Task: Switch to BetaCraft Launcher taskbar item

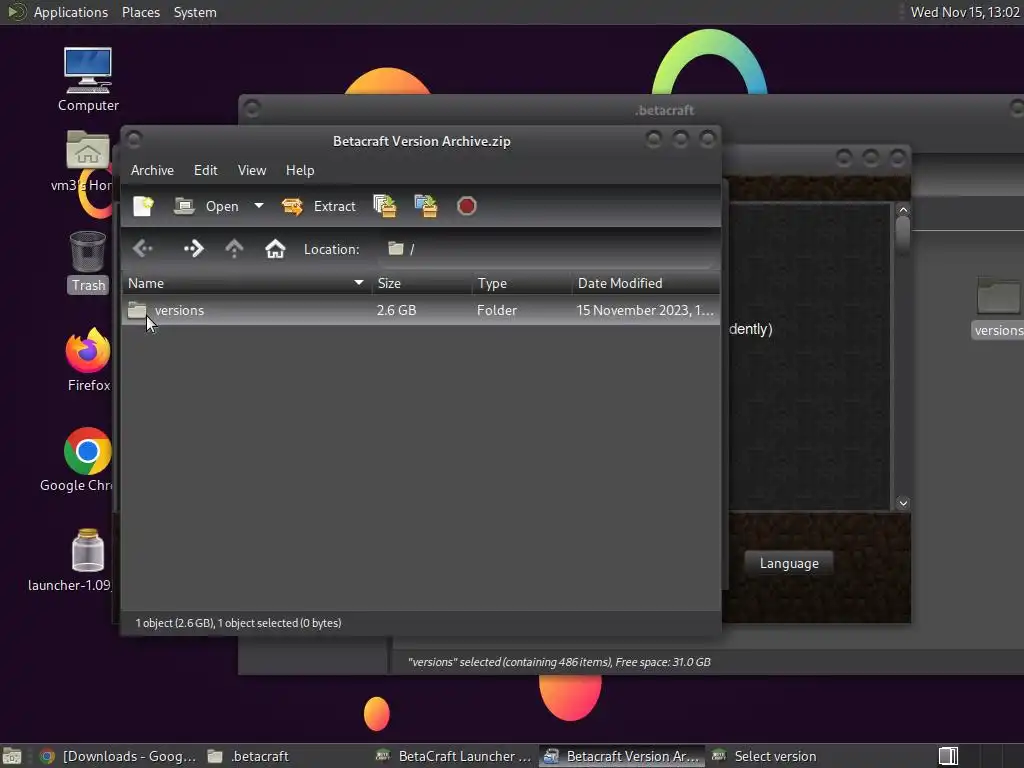Action: 453,756
